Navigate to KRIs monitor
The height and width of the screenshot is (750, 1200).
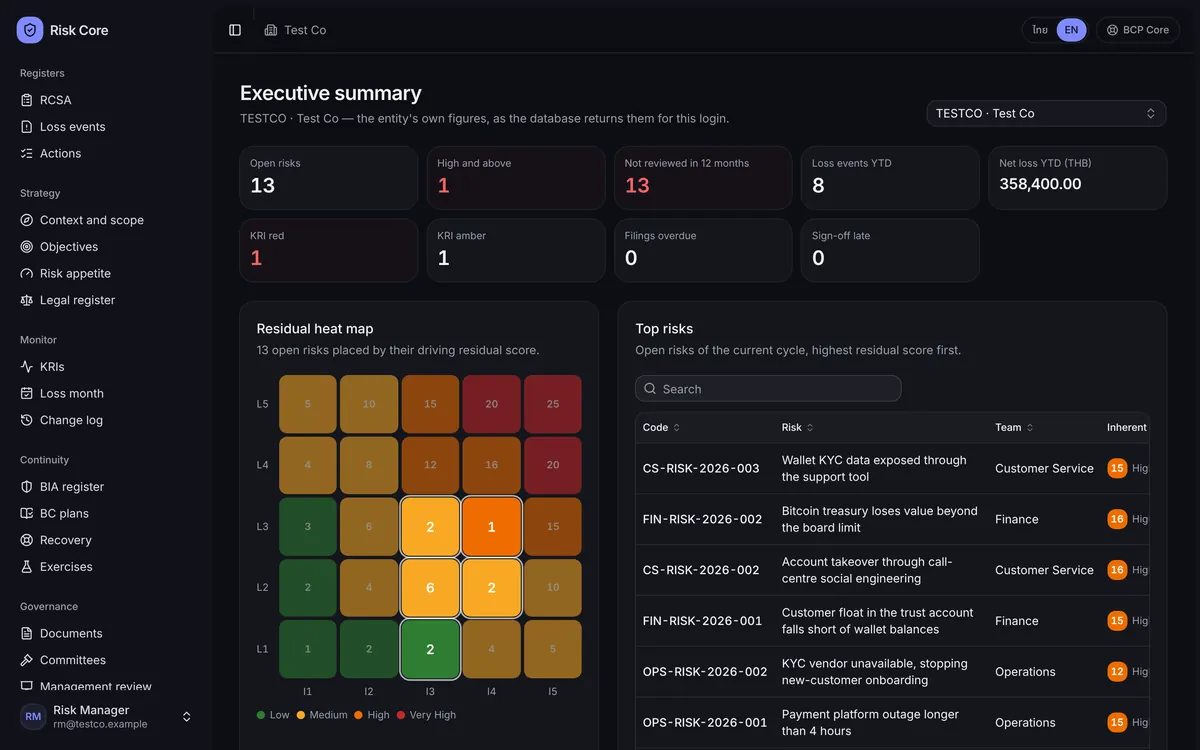pos(106,367)
